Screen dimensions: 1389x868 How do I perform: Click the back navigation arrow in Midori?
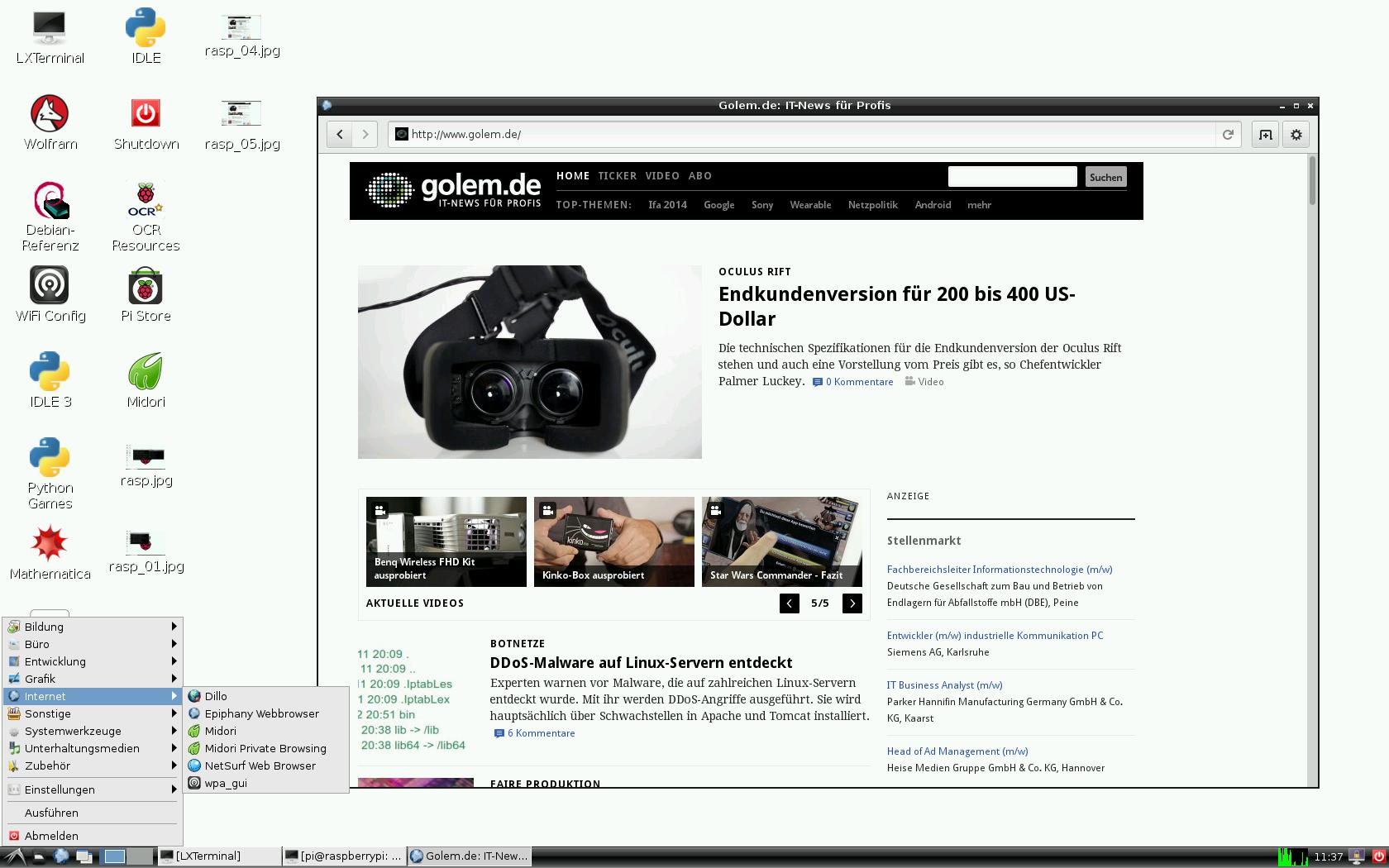[x=339, y=134]
